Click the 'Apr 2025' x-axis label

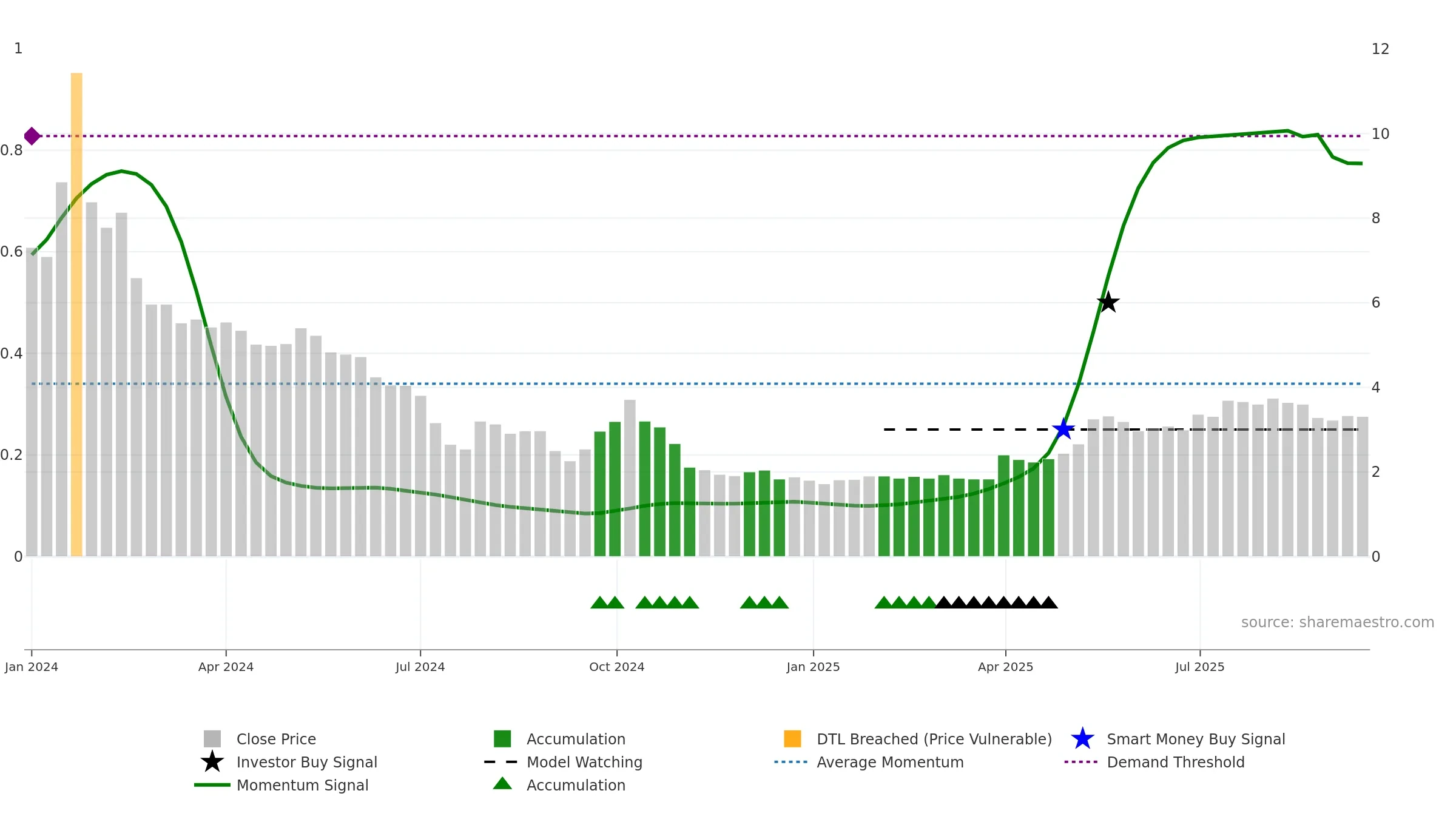pos(1006,667)
